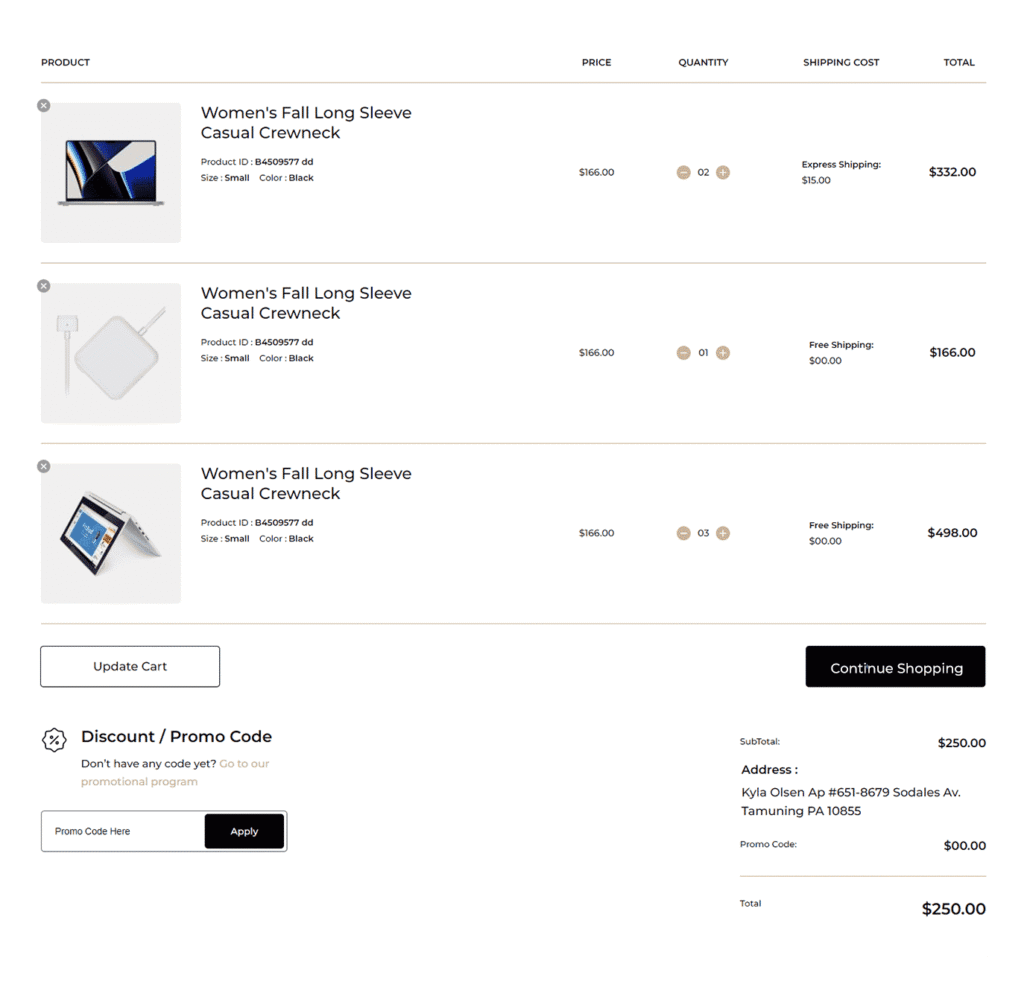Decrease the tablet item's quantity from 03
The height and width of the screenshot is (990, 1024).
pos(683,533)
